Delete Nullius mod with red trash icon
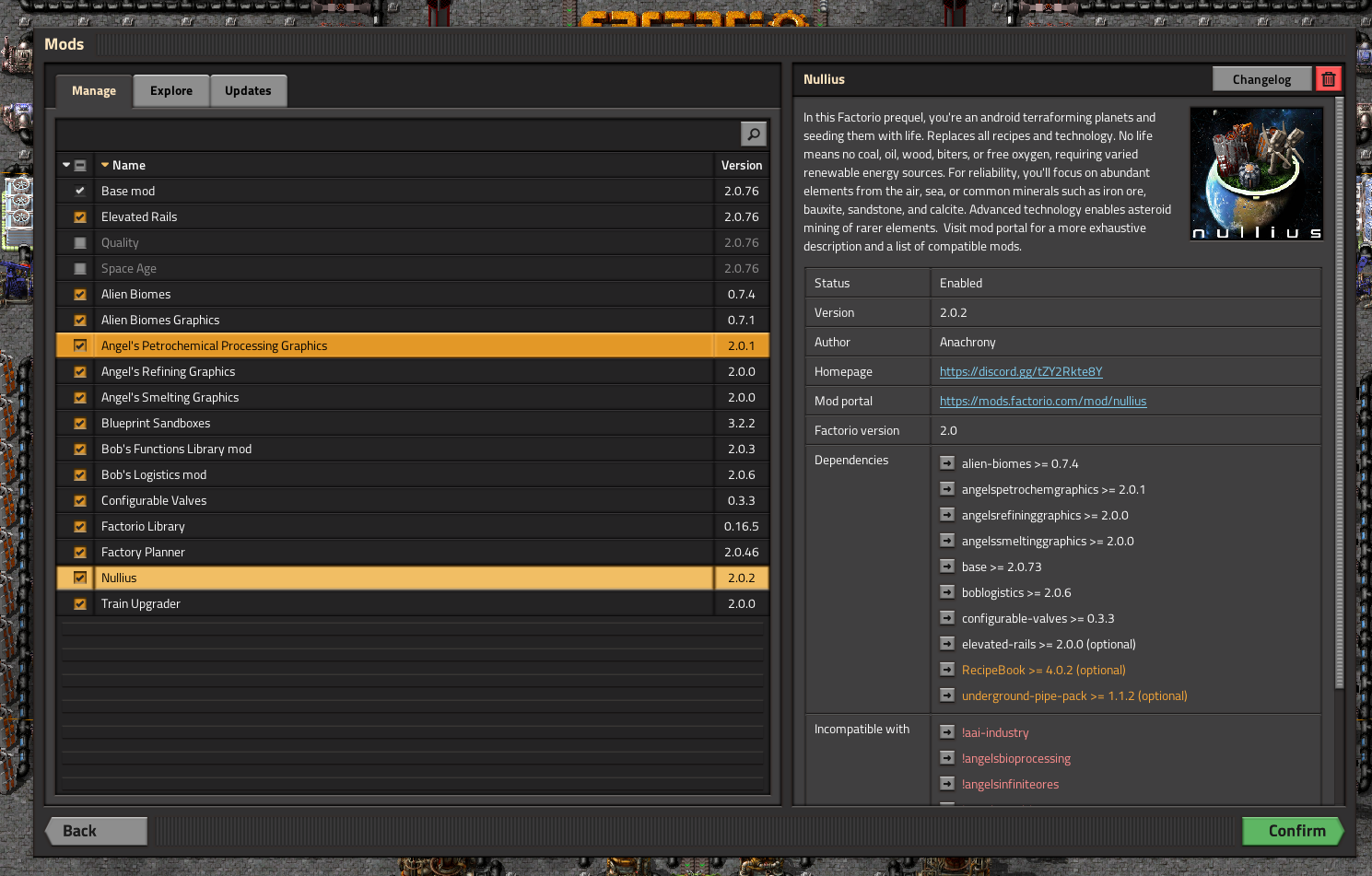1372x876 pixels. 1329,79
